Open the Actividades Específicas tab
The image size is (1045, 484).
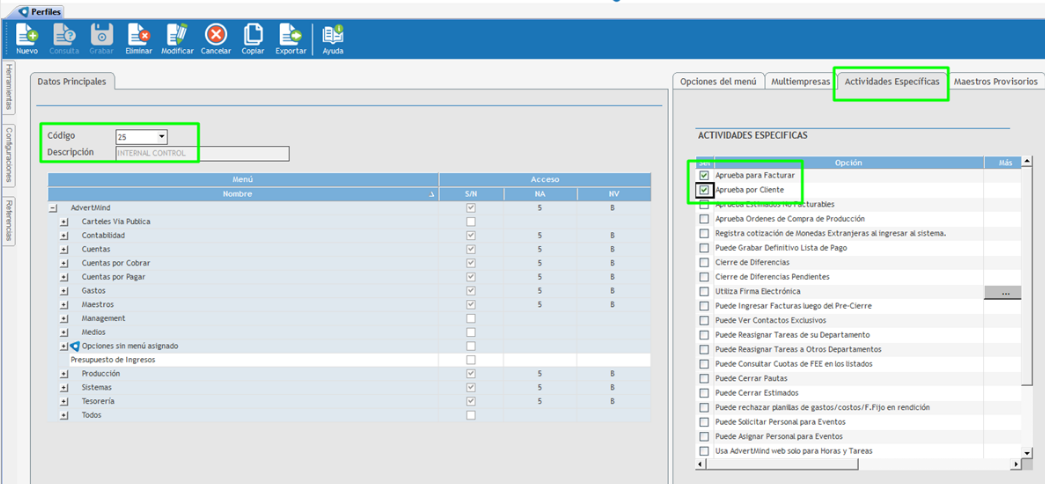coord(892,81)
